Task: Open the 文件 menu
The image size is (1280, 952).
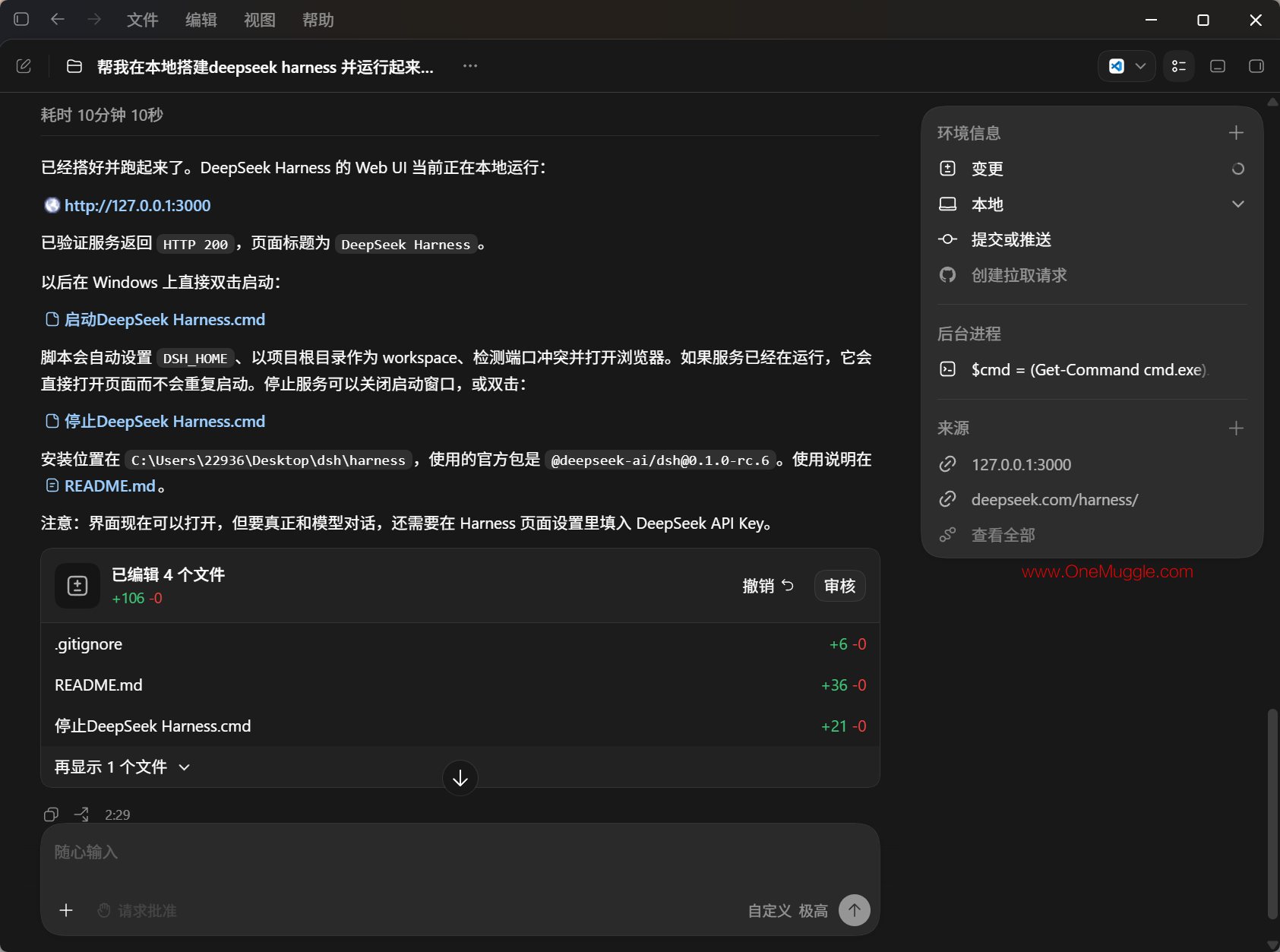Action: (x=143, y=20)
